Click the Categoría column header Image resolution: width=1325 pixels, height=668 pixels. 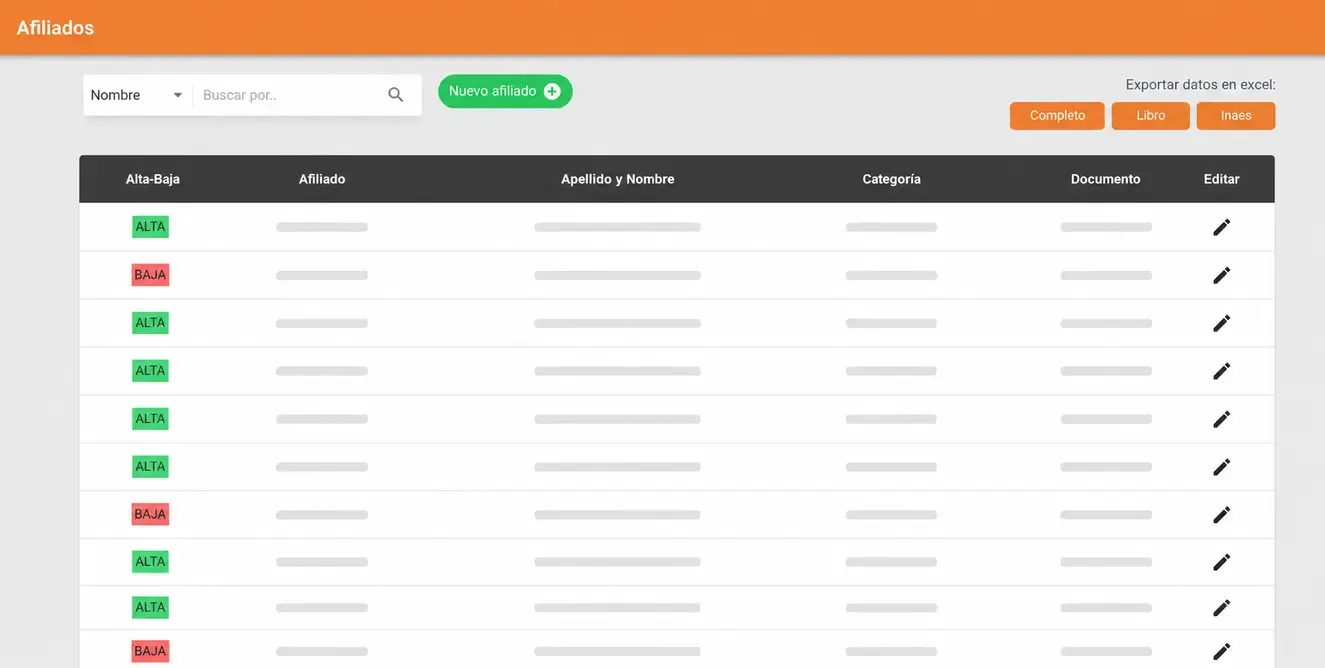tap(892, 179)
